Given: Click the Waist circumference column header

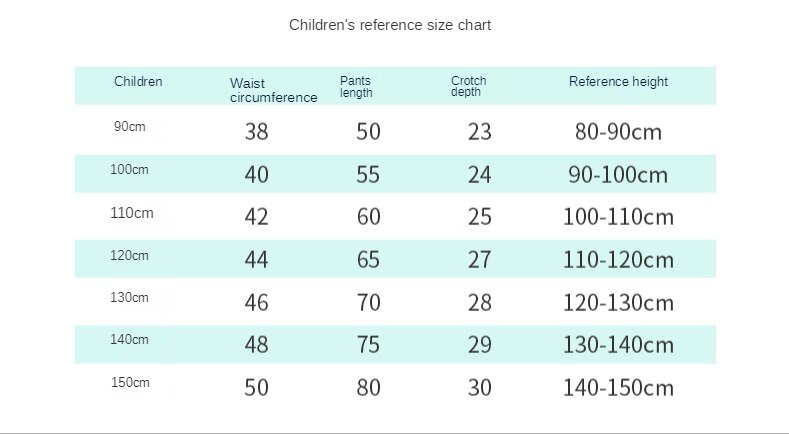Looking at the screenshot, I should (x=273, y=90).
